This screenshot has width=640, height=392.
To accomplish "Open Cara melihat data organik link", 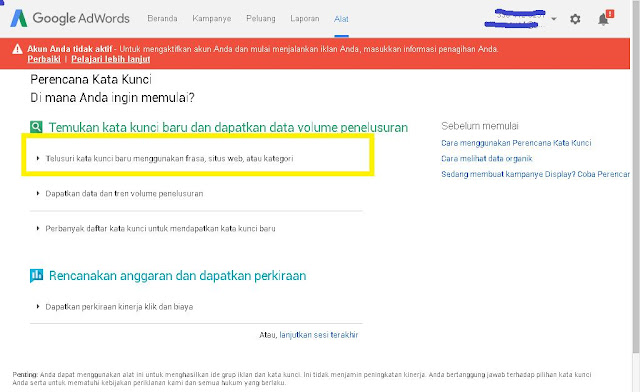I will pyautogui.click(x=487, y=158).
